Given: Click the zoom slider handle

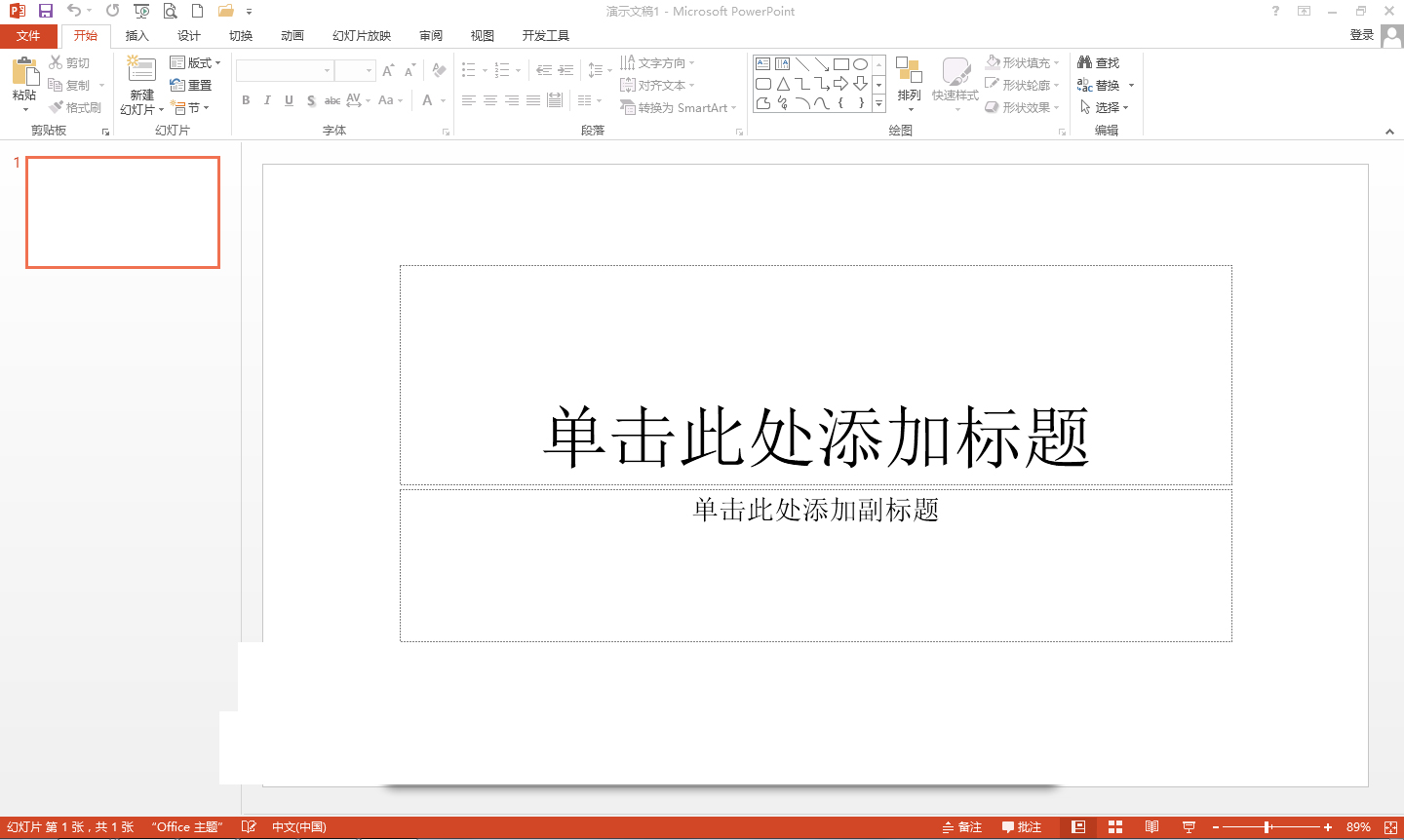Looking at the screenshot, I should pyautogui.click(x=1267, y=827).
